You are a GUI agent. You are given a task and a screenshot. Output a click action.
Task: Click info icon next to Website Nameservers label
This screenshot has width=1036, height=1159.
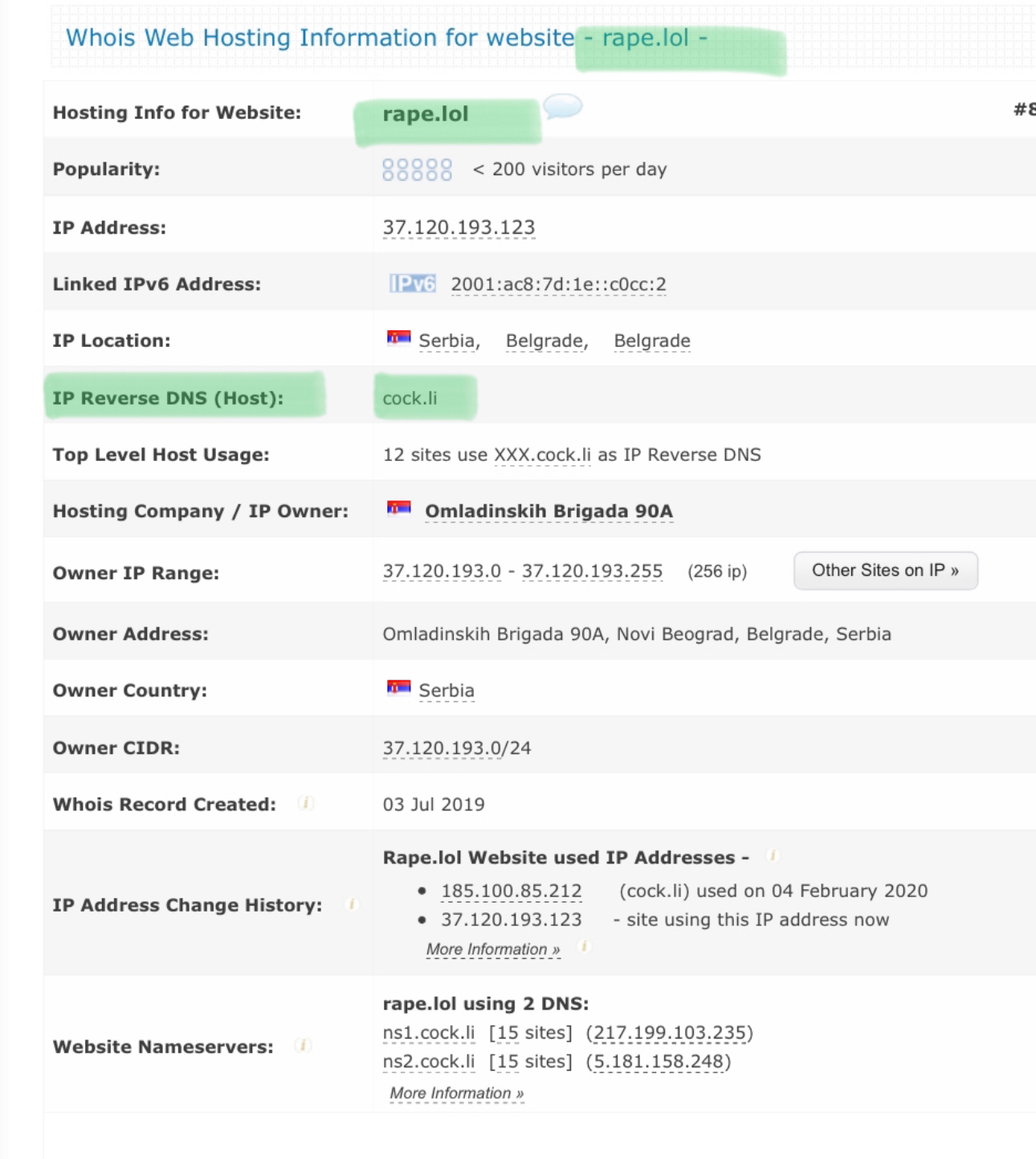coord(303,1046)
